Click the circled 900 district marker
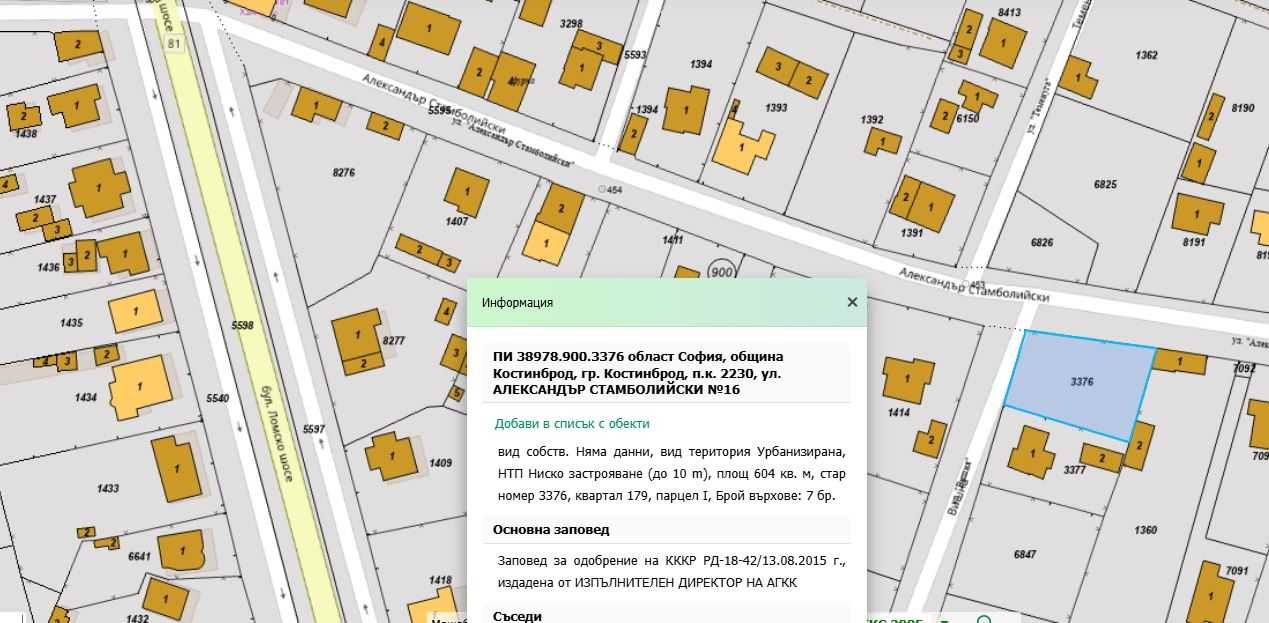 pos(721,271)
